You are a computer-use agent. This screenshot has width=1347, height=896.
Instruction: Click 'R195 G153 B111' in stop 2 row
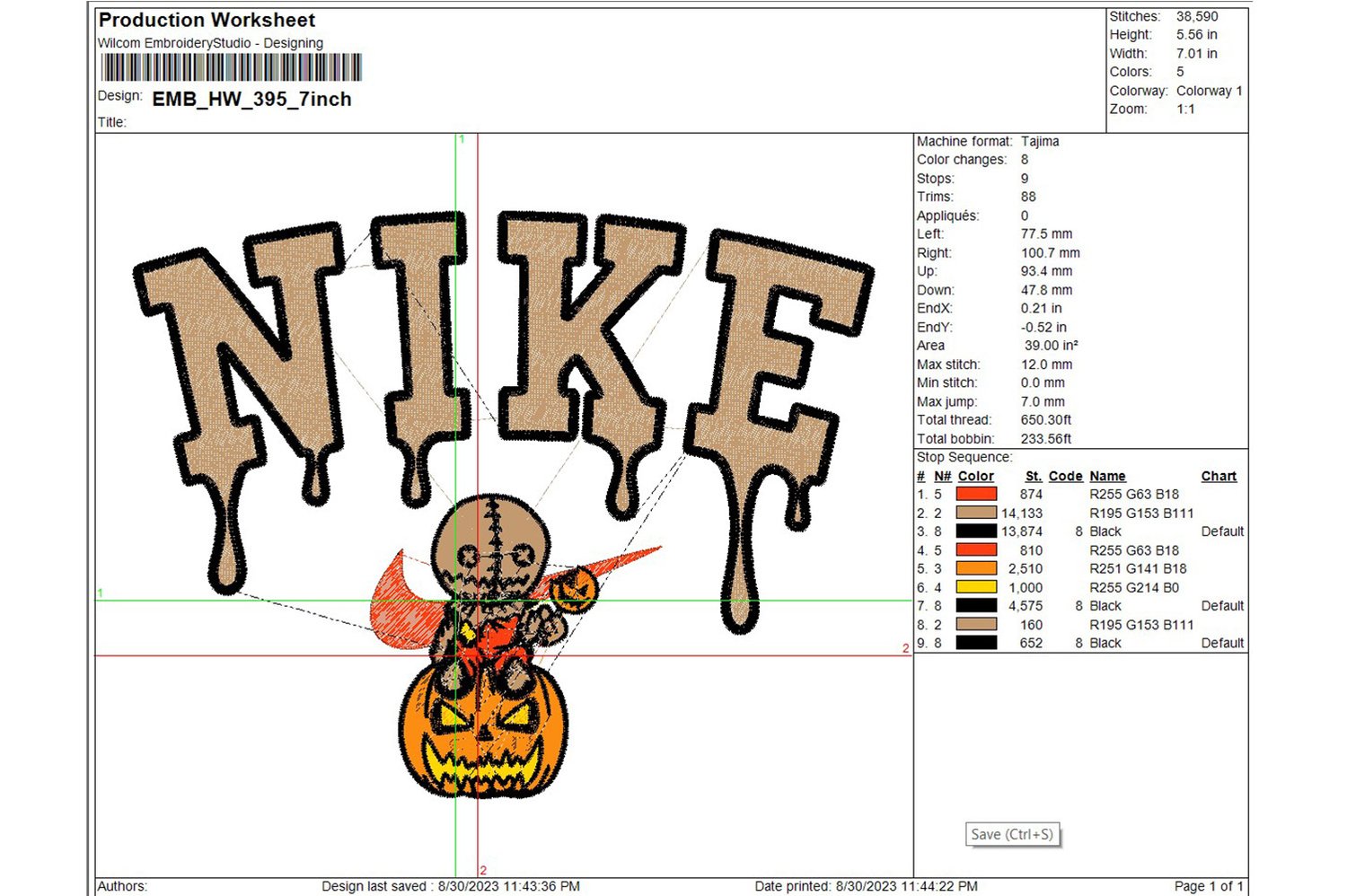1141,513
